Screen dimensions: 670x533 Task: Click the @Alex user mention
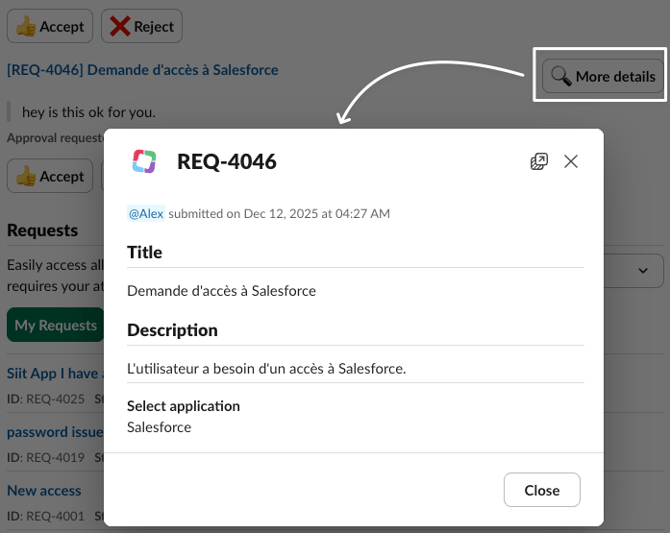point(146,213)
